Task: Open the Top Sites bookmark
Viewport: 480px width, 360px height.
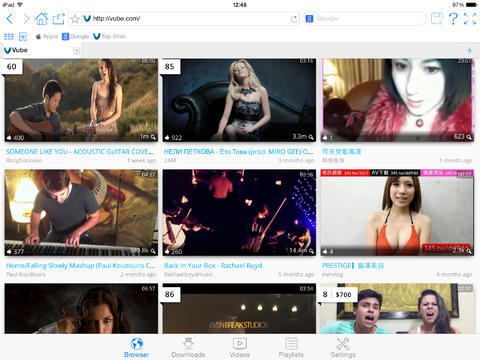Action: pyautogui.click(x=109, y=36)
